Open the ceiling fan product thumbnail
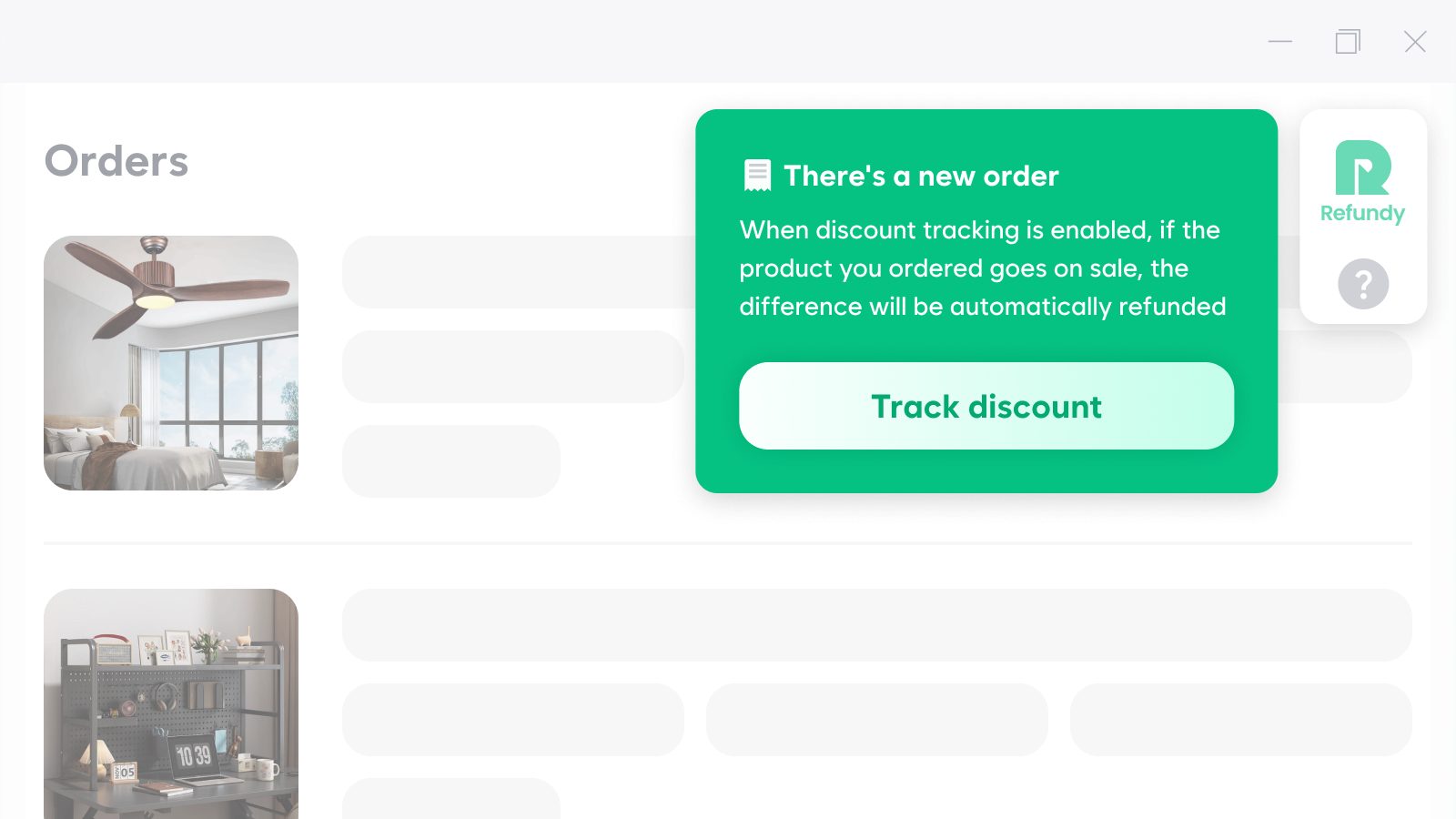1456x819 pixels. (170, 363)
